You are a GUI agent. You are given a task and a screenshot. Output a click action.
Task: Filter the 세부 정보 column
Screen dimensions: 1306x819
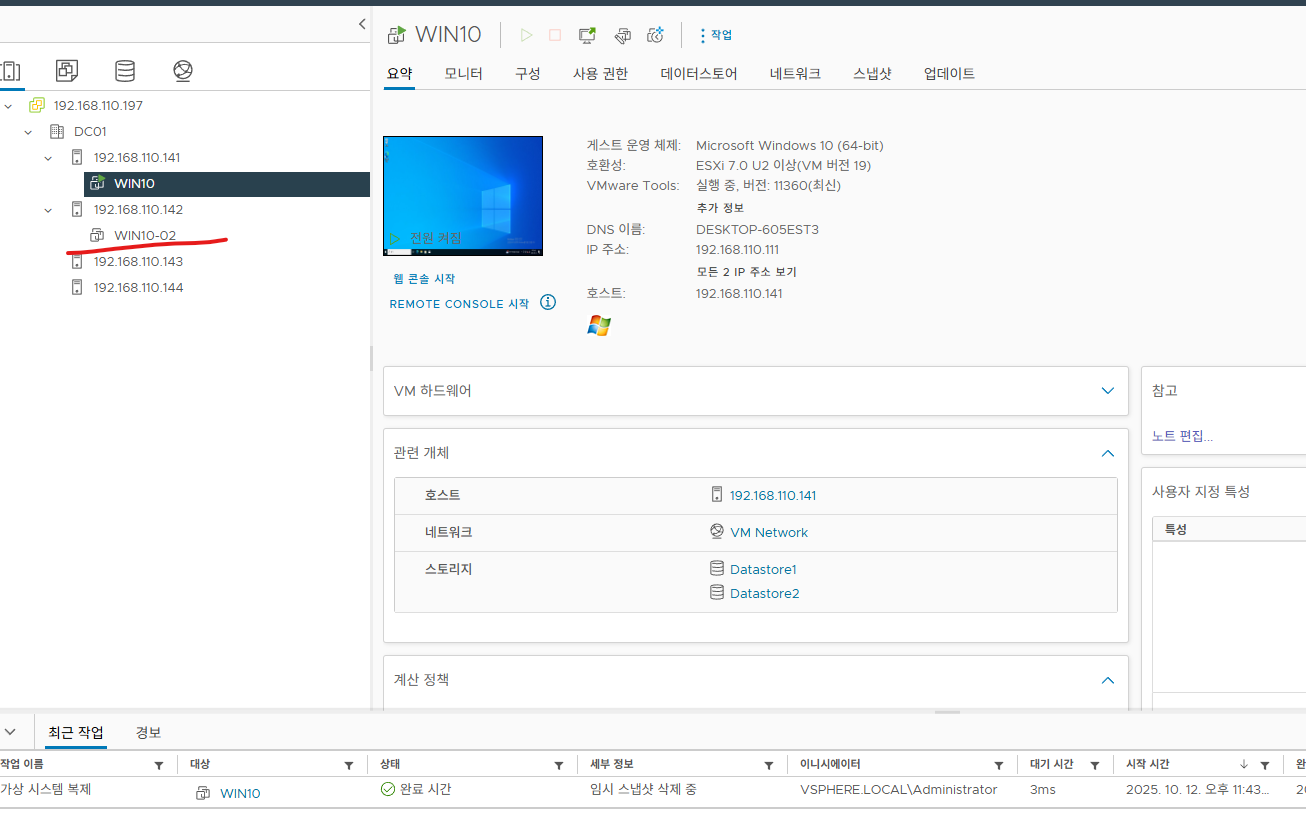pos(769,765)
